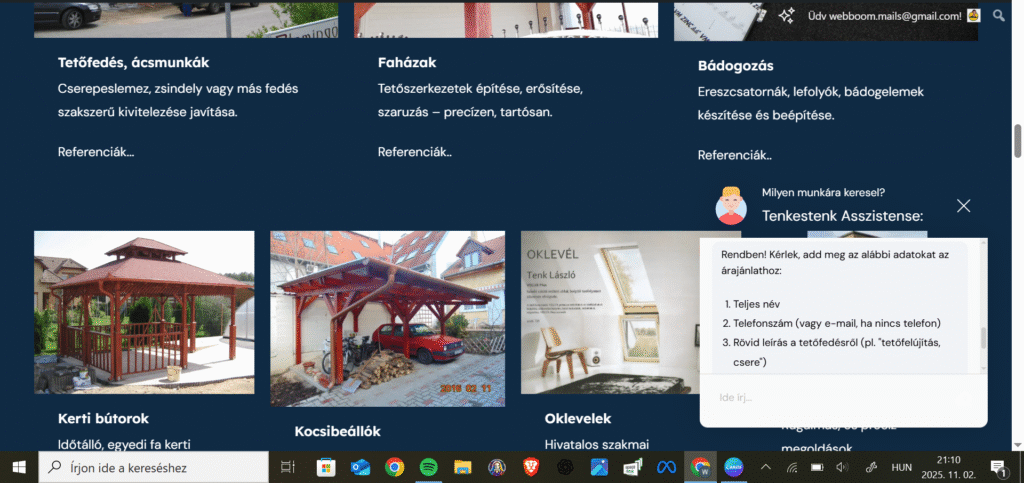Switch the HUN keyboard language indicator

click(901, 467)
